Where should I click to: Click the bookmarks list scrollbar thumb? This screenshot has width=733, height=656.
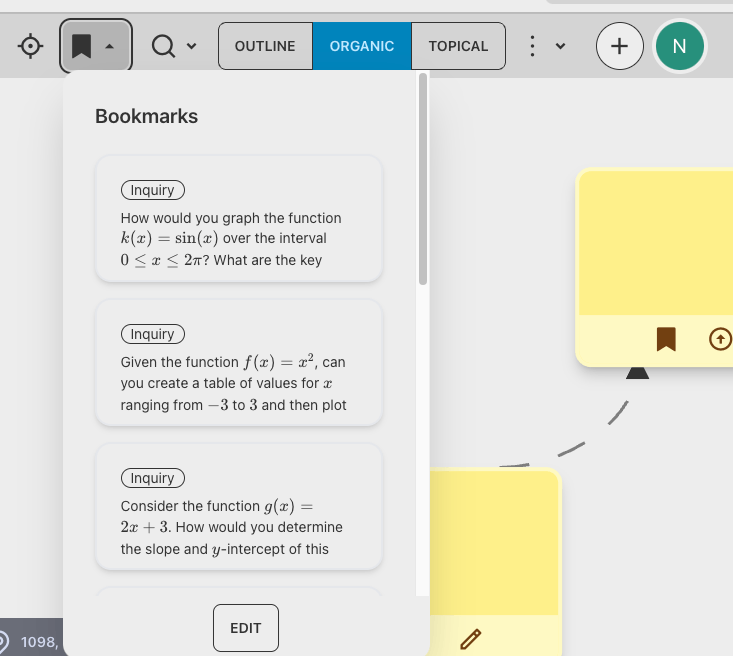423,179
